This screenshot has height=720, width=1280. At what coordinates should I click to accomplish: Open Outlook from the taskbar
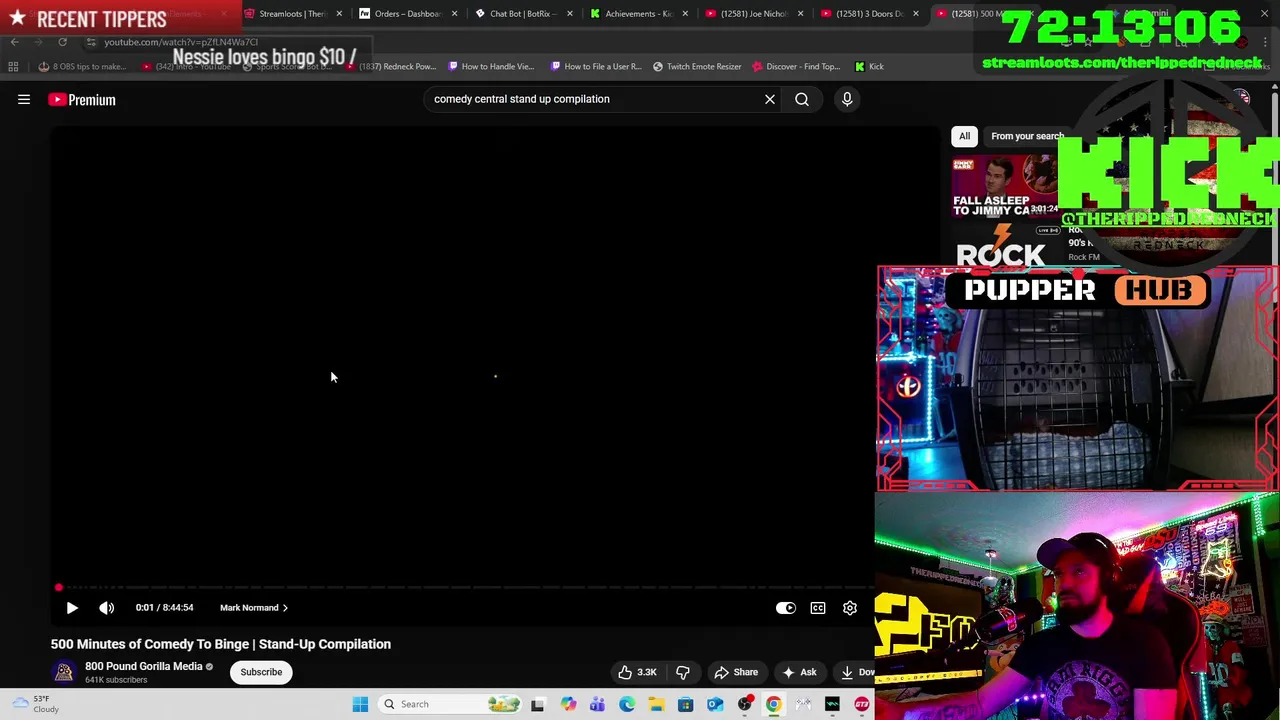pyautogui.click(x=715, y=704)
